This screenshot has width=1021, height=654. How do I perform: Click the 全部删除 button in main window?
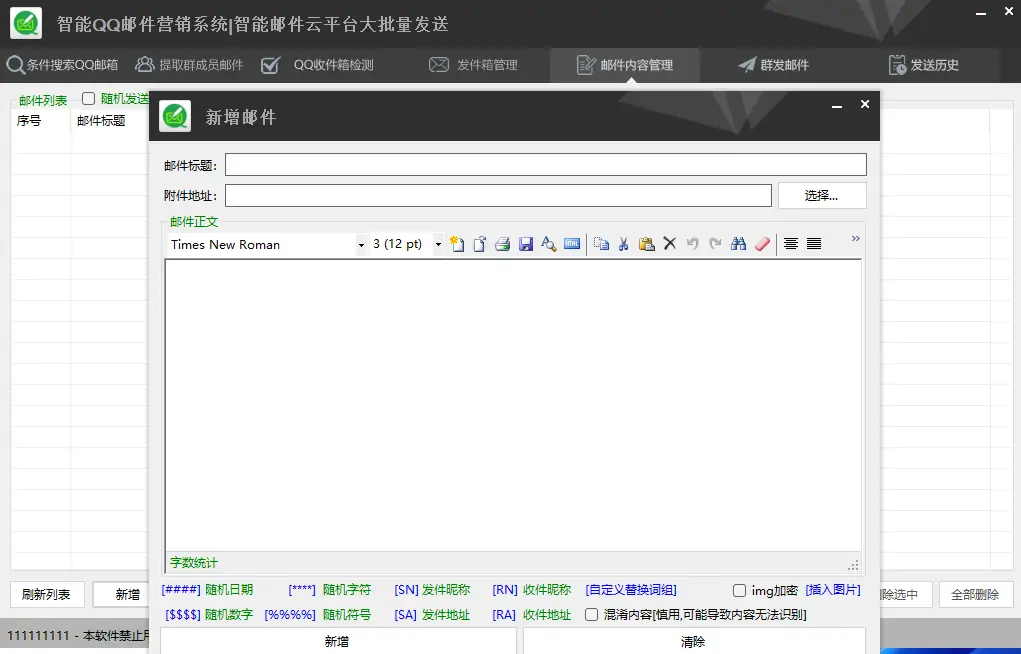[x=975, y=594]
